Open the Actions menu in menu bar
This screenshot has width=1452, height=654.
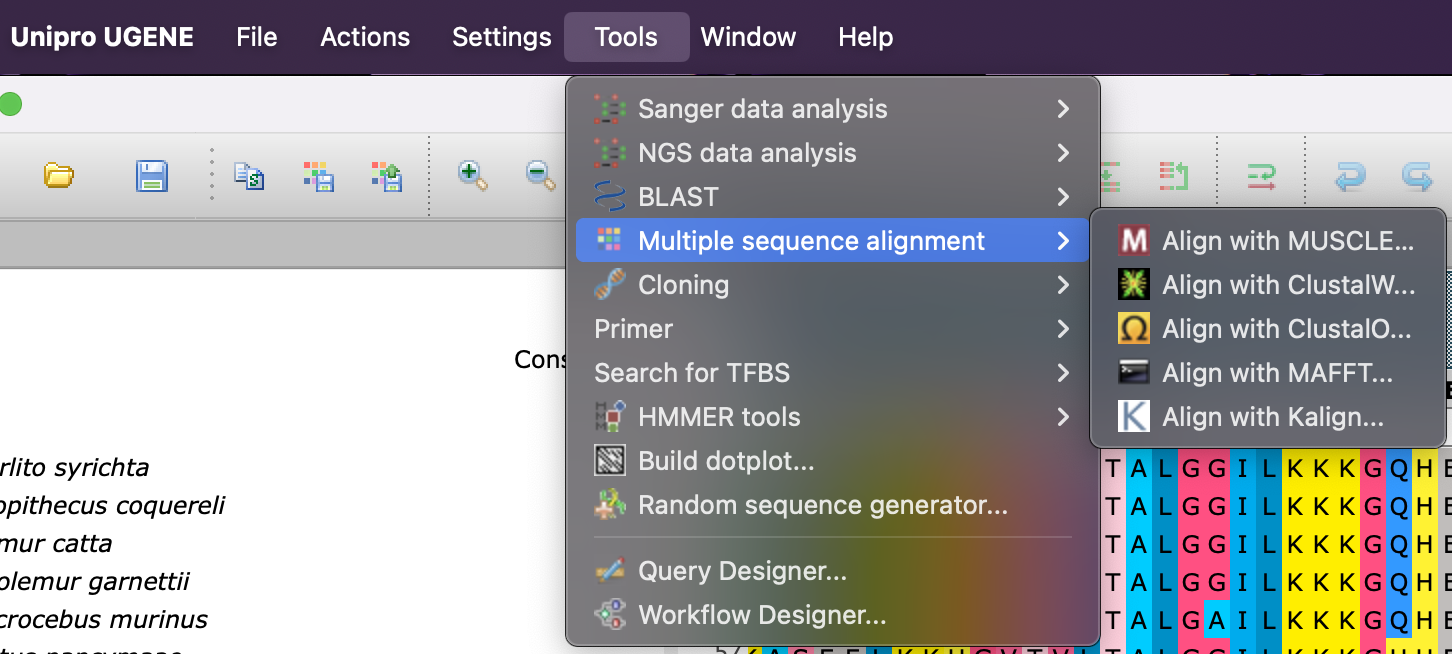365,37
